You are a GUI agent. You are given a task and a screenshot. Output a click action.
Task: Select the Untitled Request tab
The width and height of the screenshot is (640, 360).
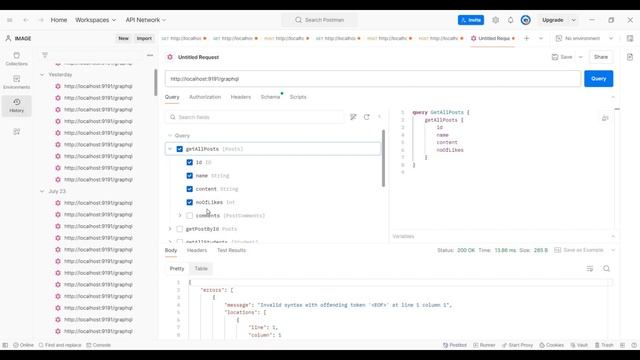click(x=493, y=38)
